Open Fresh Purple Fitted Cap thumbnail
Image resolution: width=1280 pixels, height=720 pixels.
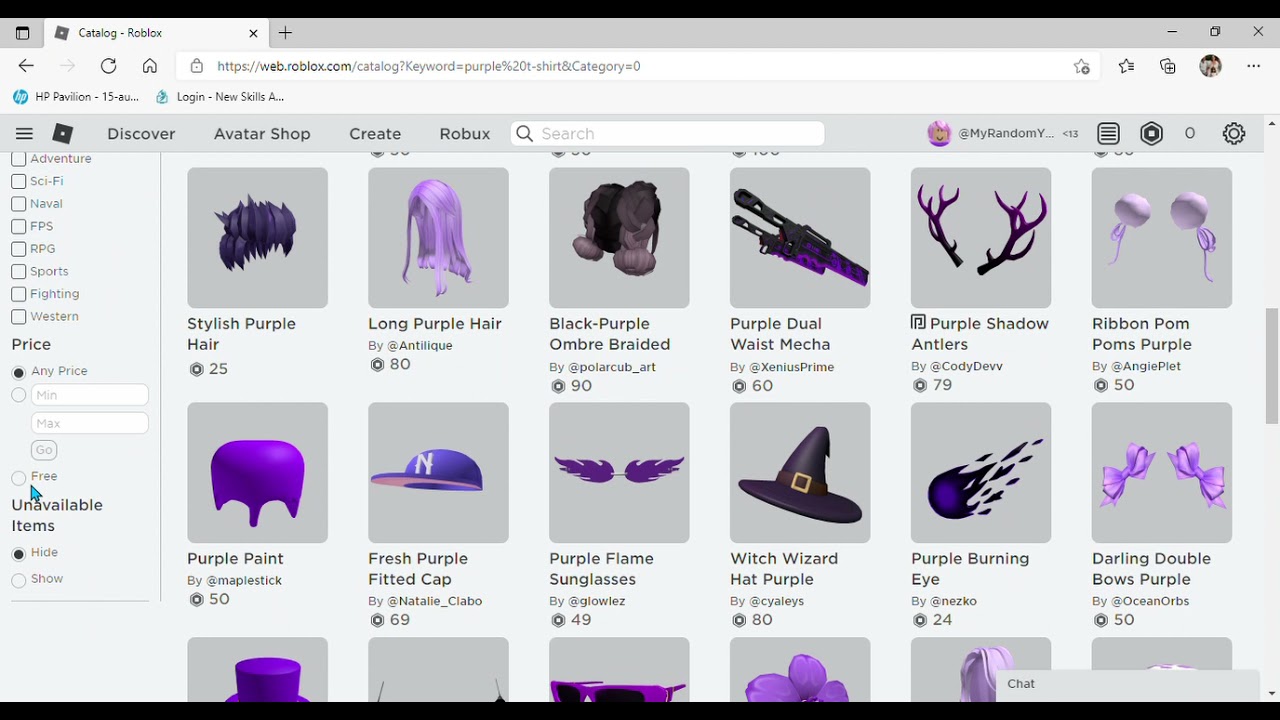438,473
